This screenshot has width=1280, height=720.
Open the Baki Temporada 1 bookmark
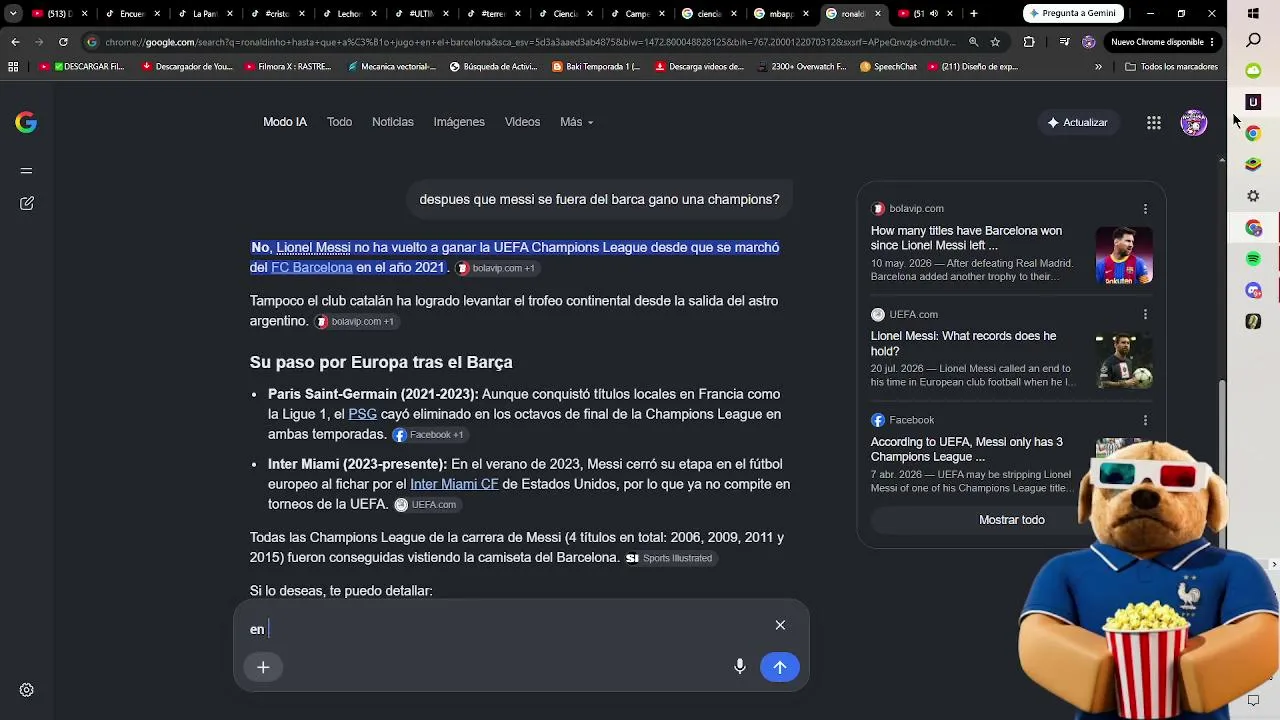596,67
